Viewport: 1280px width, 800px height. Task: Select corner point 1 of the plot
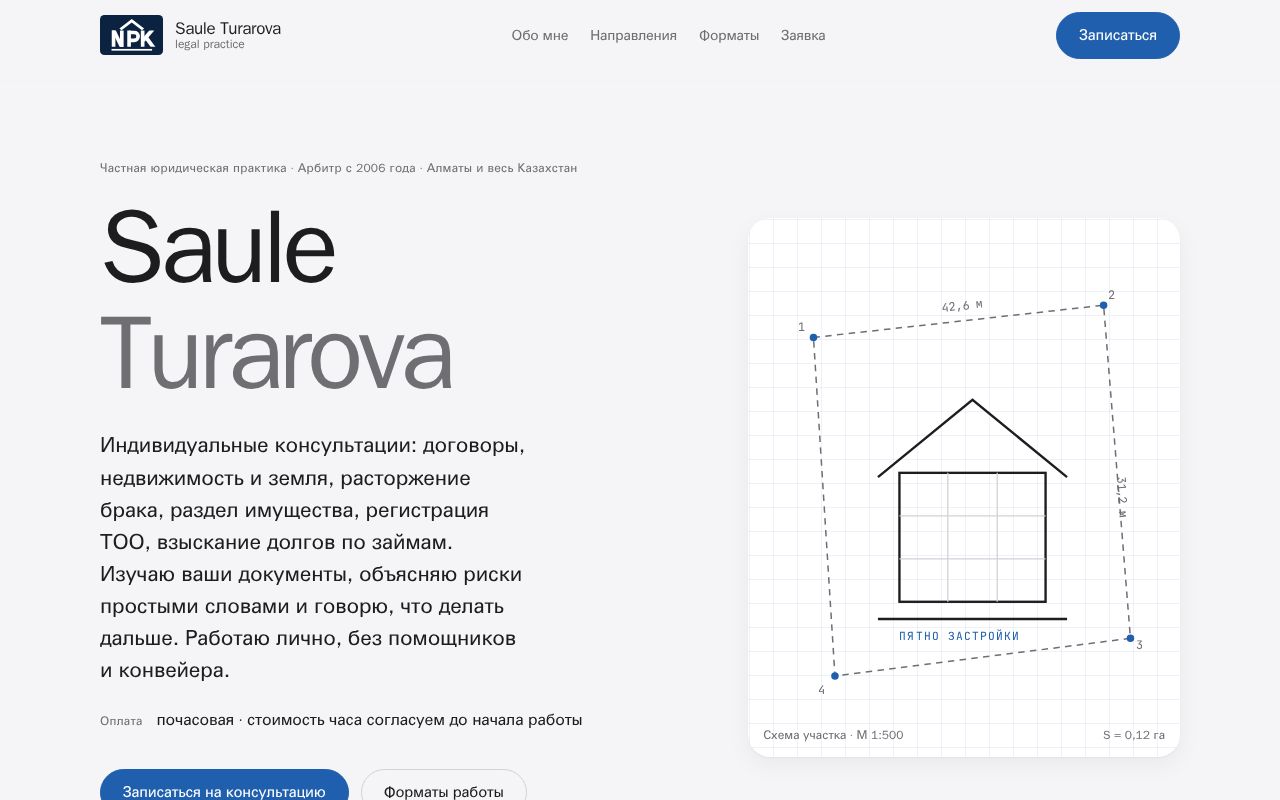pyautogui.click(x=813, y=337)
